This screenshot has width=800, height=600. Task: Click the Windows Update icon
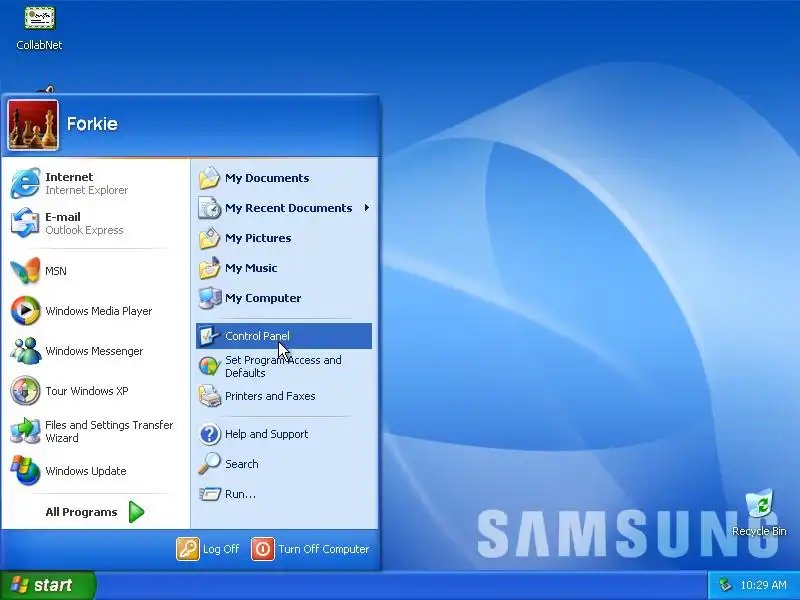click(x=25, y=470)
